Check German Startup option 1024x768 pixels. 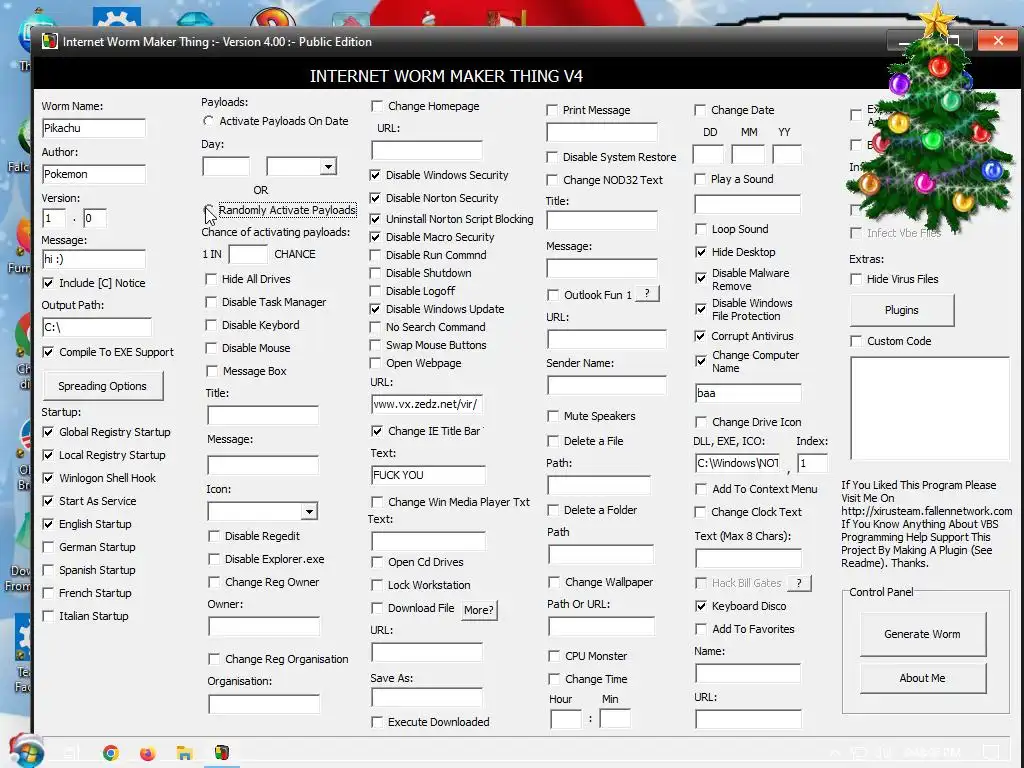click(48, 547)
